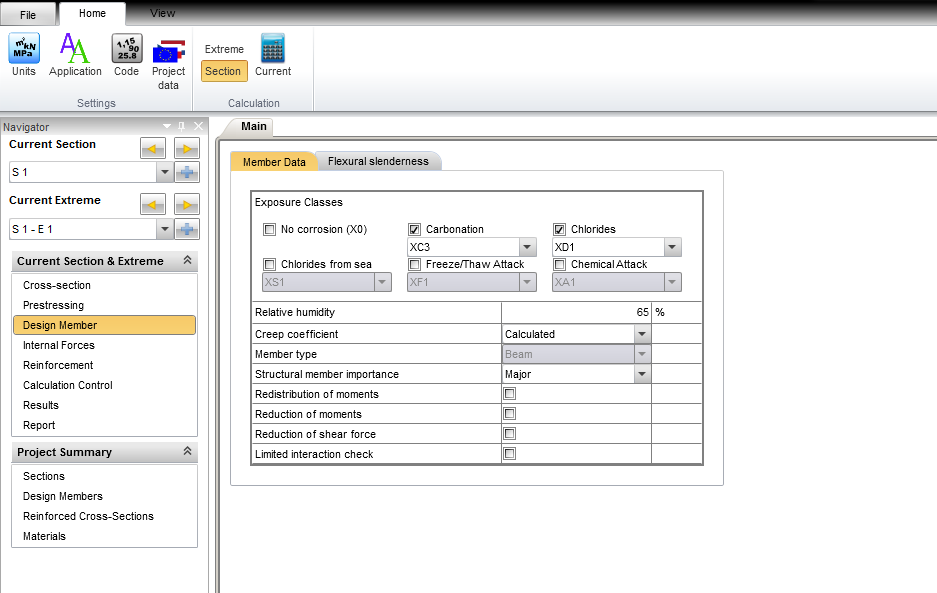Click the Relative humidity value field
937x593 pixels.
point(576,312)
